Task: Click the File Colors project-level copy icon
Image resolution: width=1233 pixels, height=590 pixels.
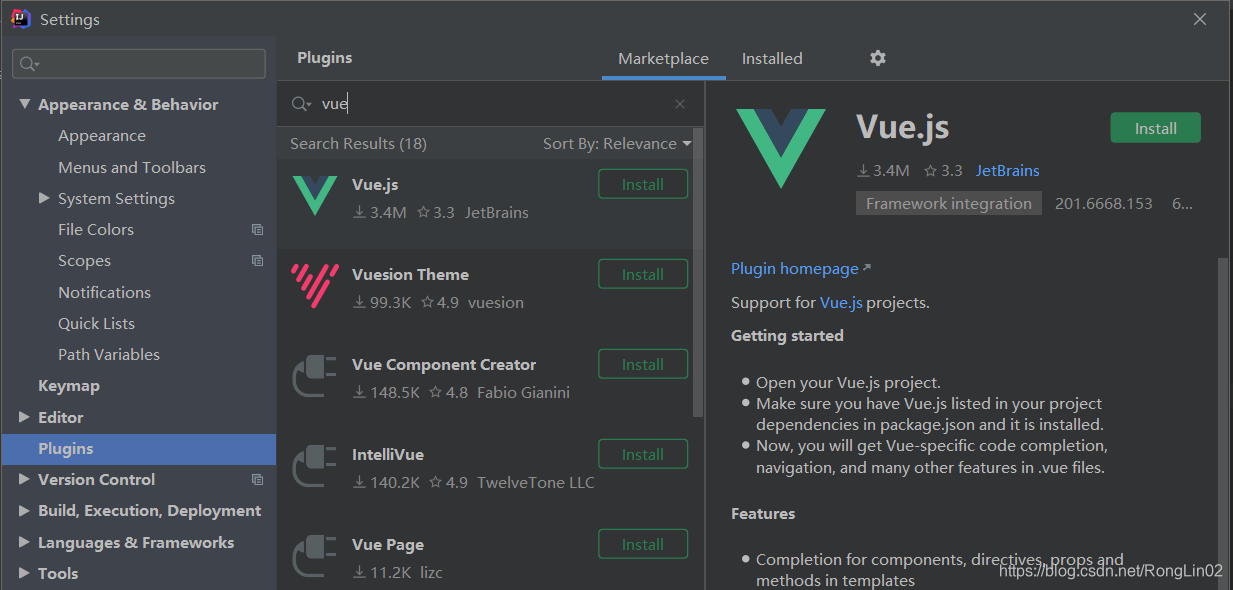Action: click(x=257, y=230)
